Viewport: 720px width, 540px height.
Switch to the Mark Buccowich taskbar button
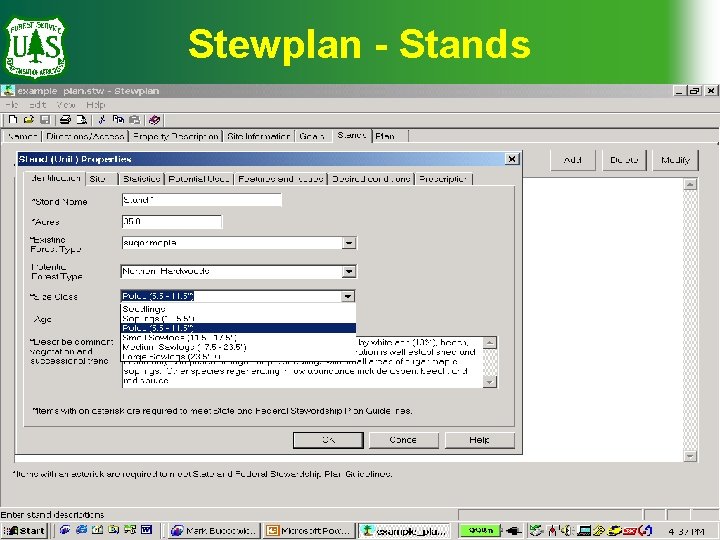pyautogui.click(x=214, y=530)
